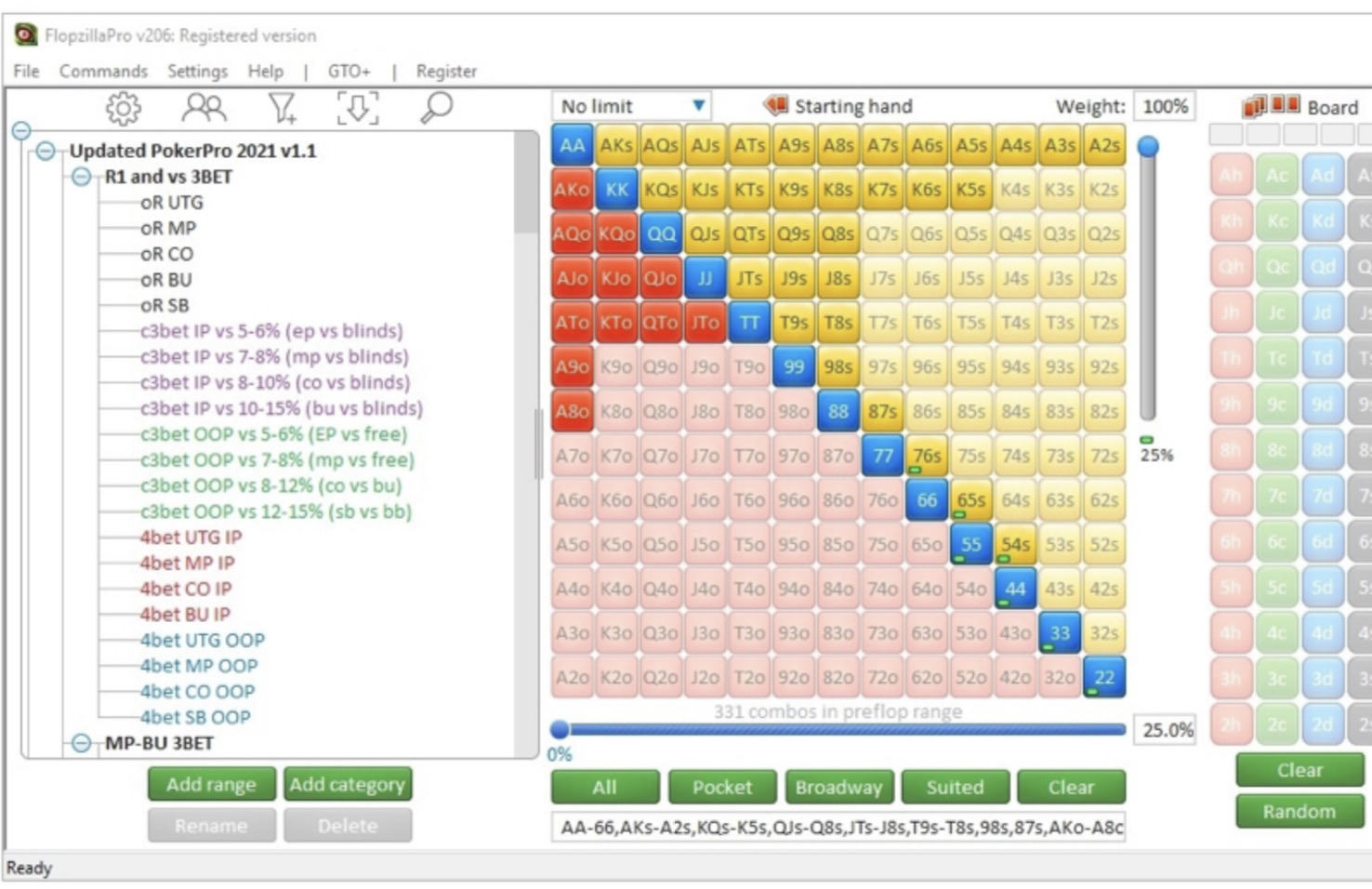Click the magnifying glass search icon
This screenshot has height=889, width=1372.
click(x=436, y=109)
